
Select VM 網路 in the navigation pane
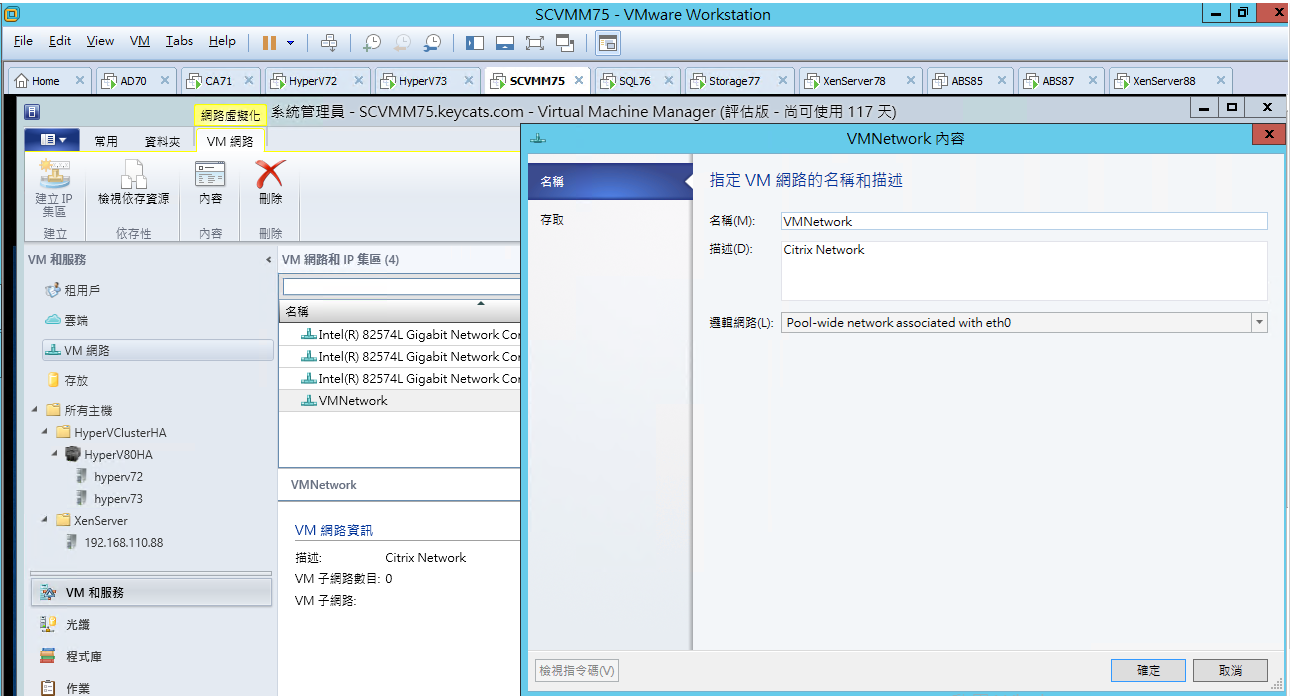point(157,350)
